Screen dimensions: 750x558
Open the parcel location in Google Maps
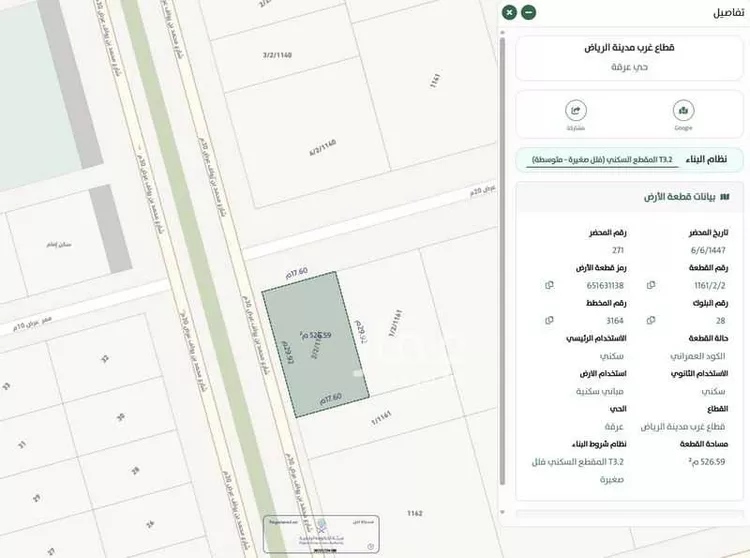coord(683,111)
